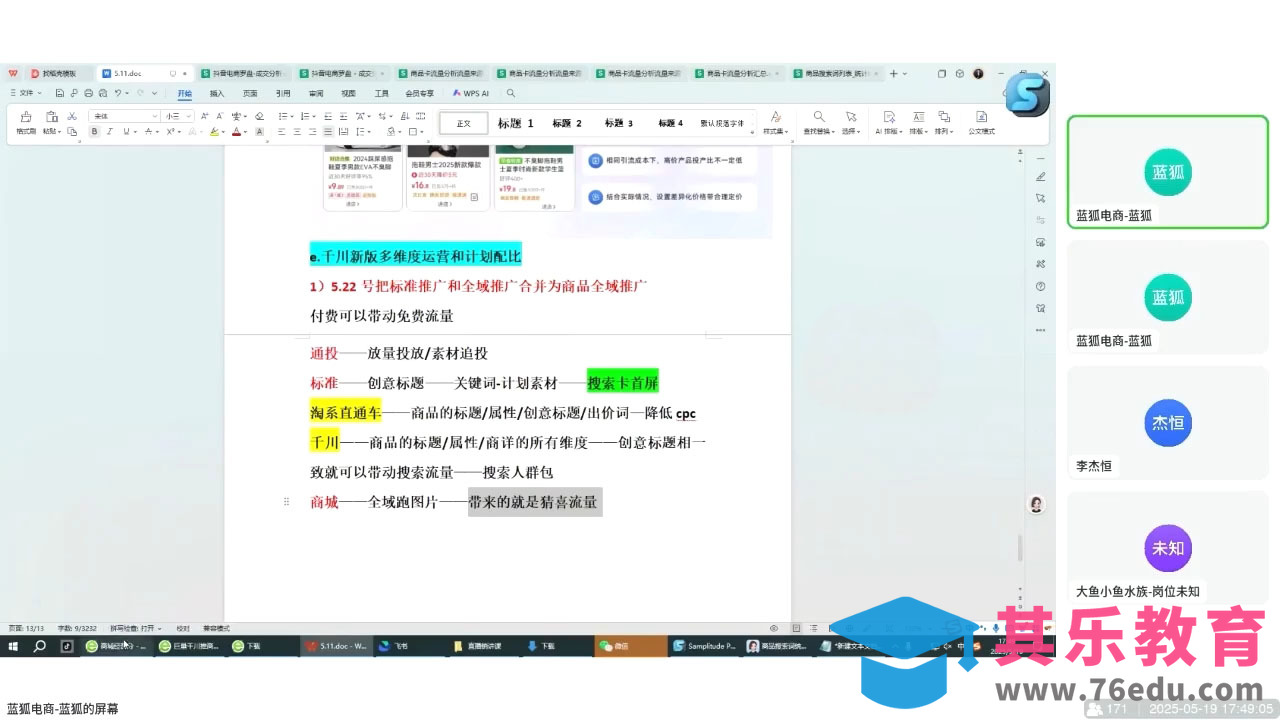Click the cut scissors icon

pyautogui.click(x=71, y=116)
